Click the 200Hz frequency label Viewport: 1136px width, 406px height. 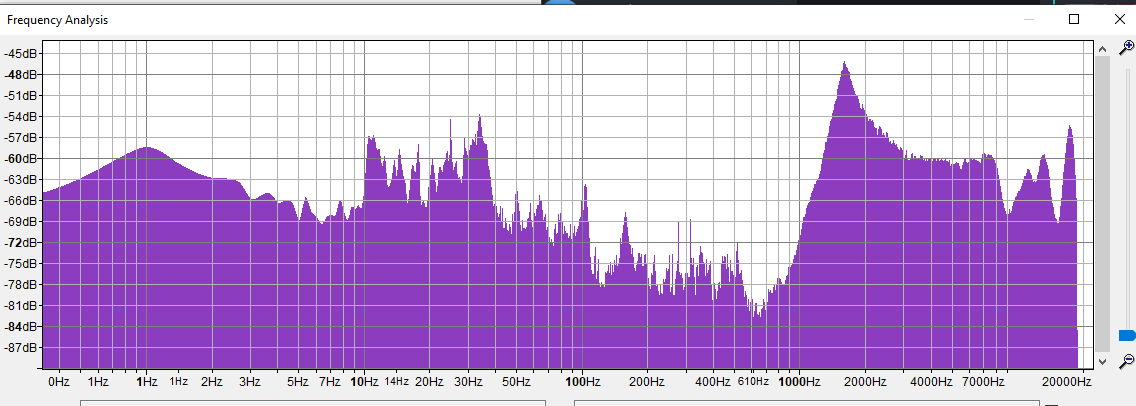tap(647, 381)
